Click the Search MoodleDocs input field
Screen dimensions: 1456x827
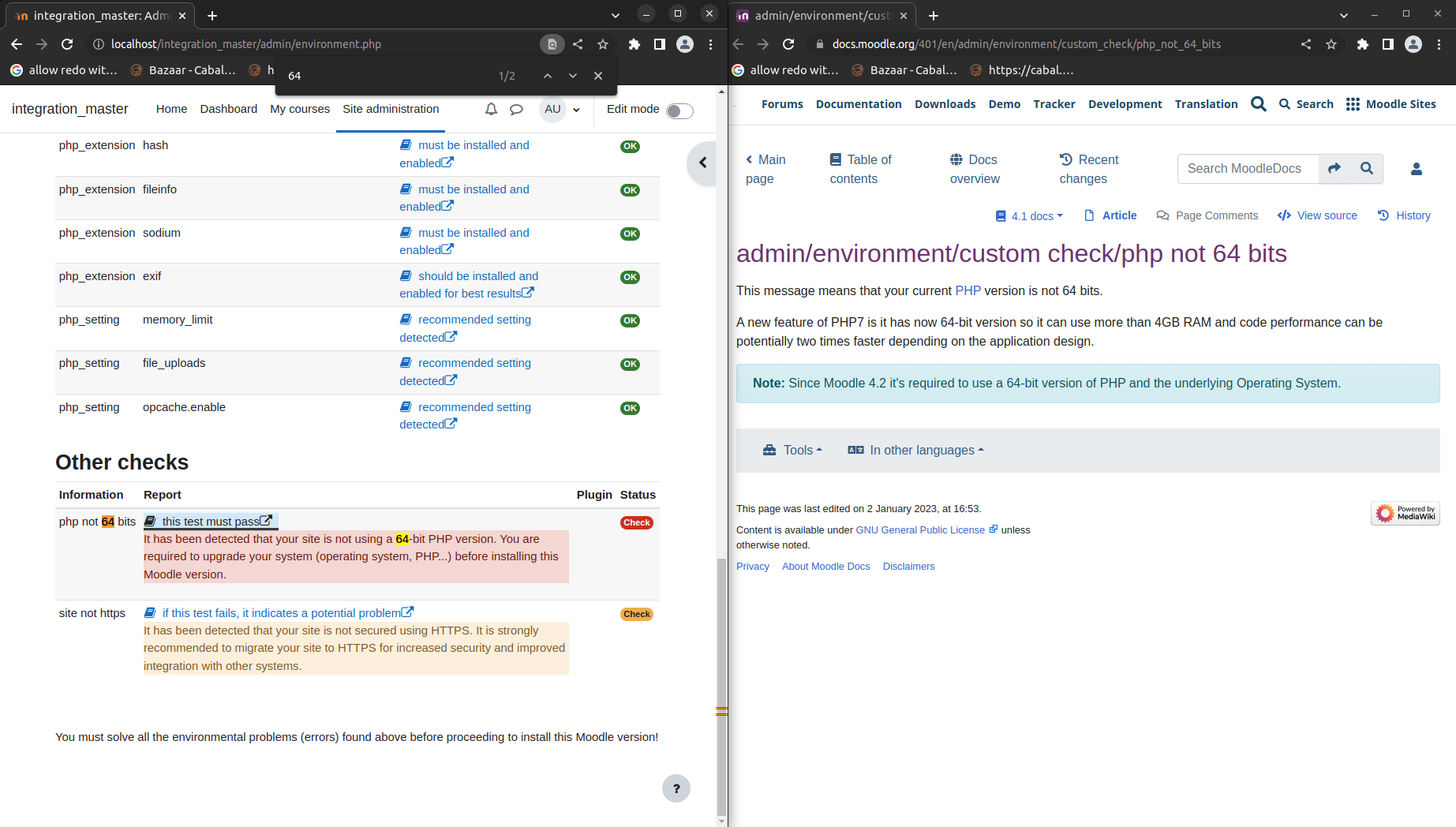pos(1248,169)
